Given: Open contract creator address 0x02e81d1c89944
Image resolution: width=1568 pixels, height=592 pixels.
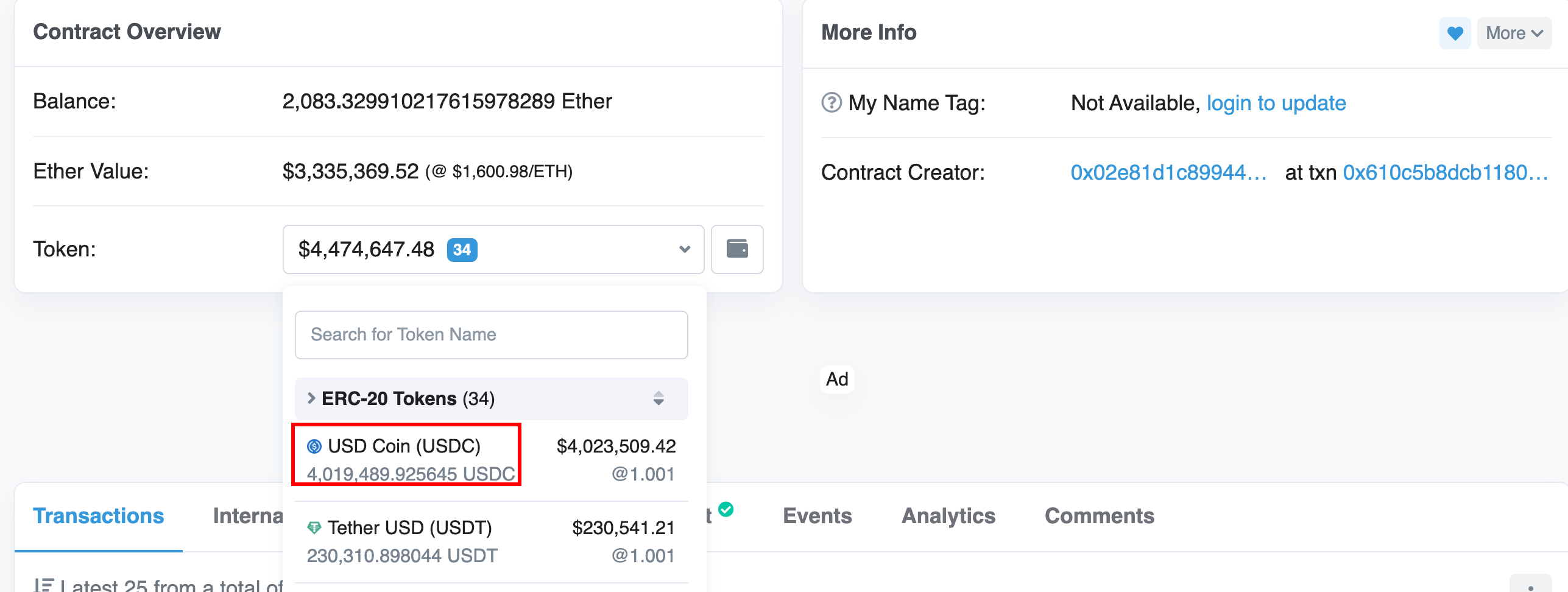Looking at the screenshot, I should coord(1168,172).
